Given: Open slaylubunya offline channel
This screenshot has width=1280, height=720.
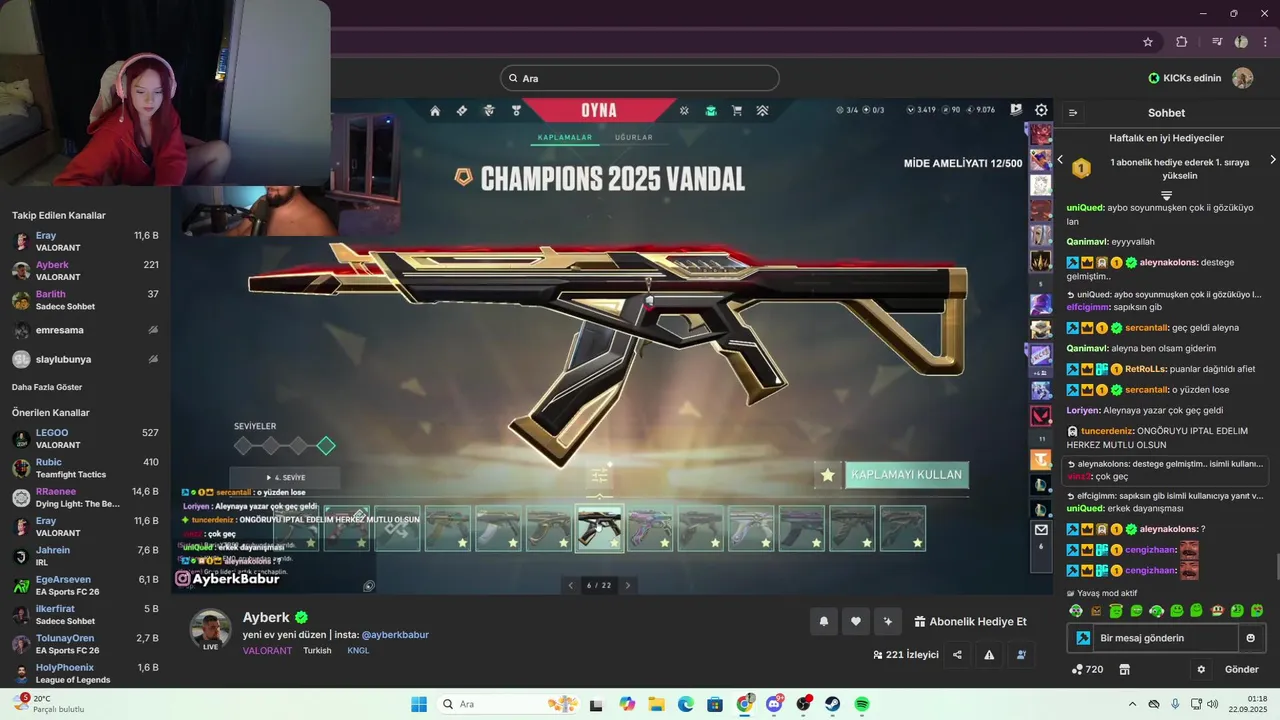Looking at the screenshot, I should tap(85, 359).
